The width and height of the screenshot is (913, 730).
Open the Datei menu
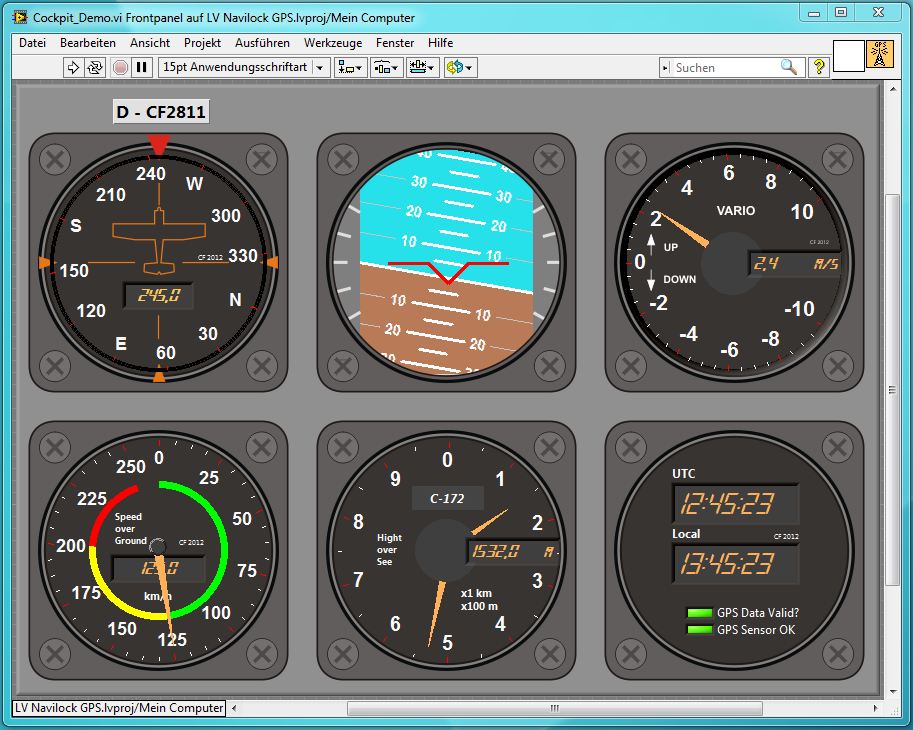click(32, 43)
